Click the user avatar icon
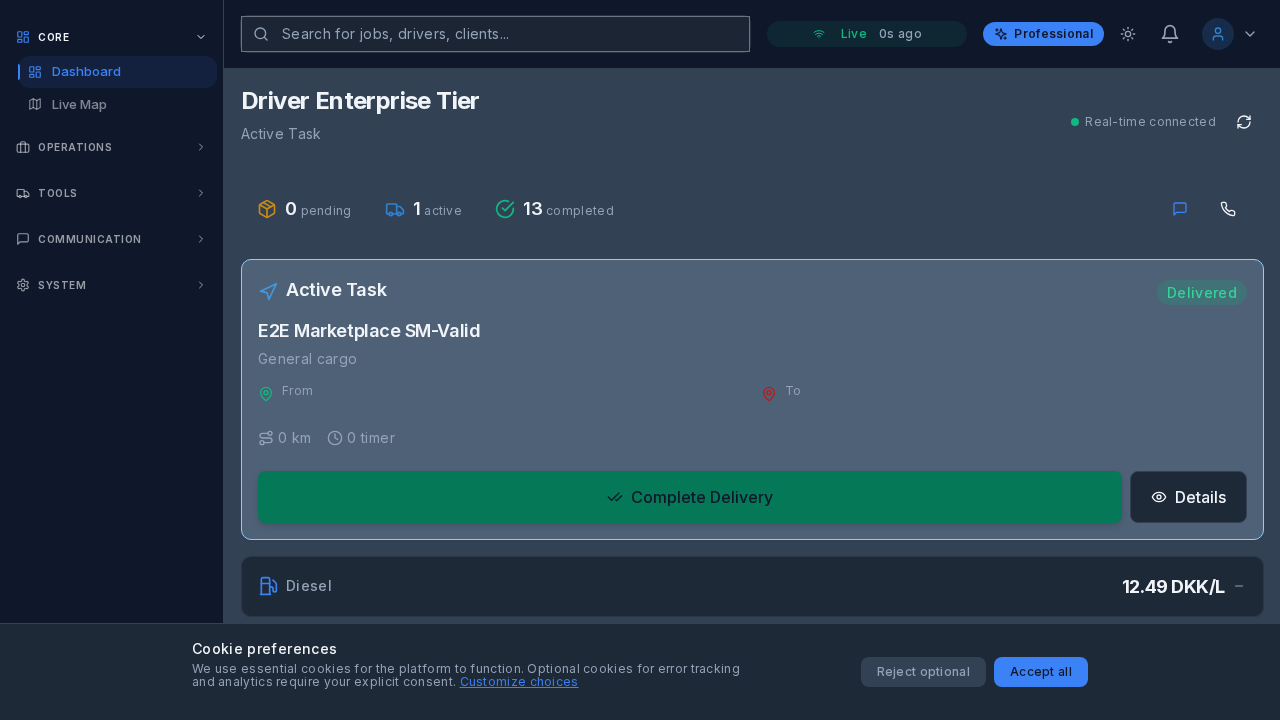1280x720 pixels. point(1217,34)
